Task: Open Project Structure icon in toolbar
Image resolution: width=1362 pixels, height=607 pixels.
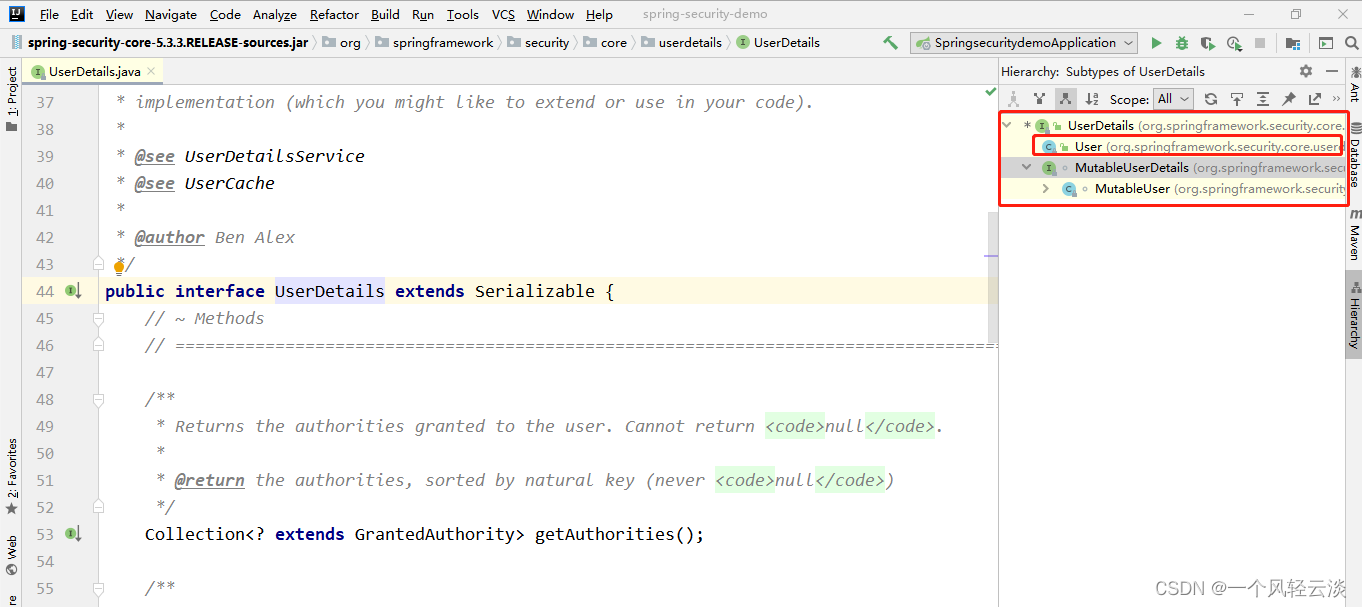Action: pyautogui.click(x=1293, y=43)
